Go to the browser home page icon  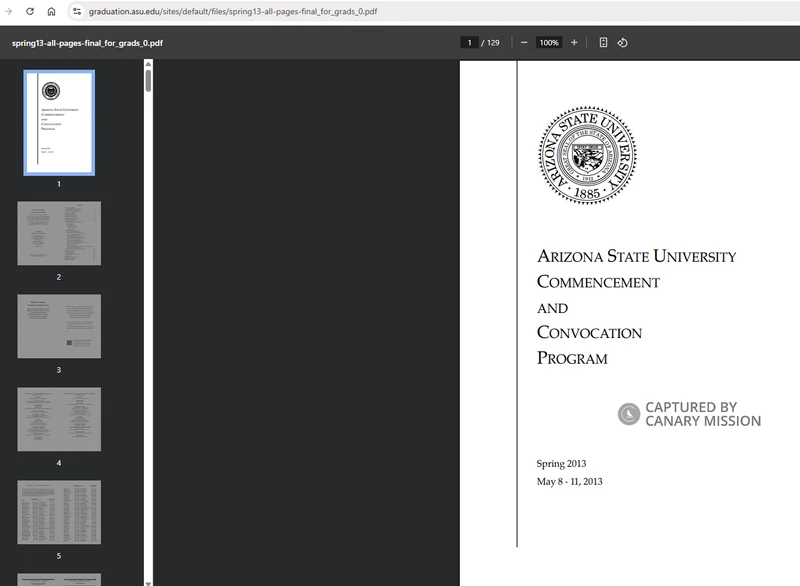click(52, 11)
